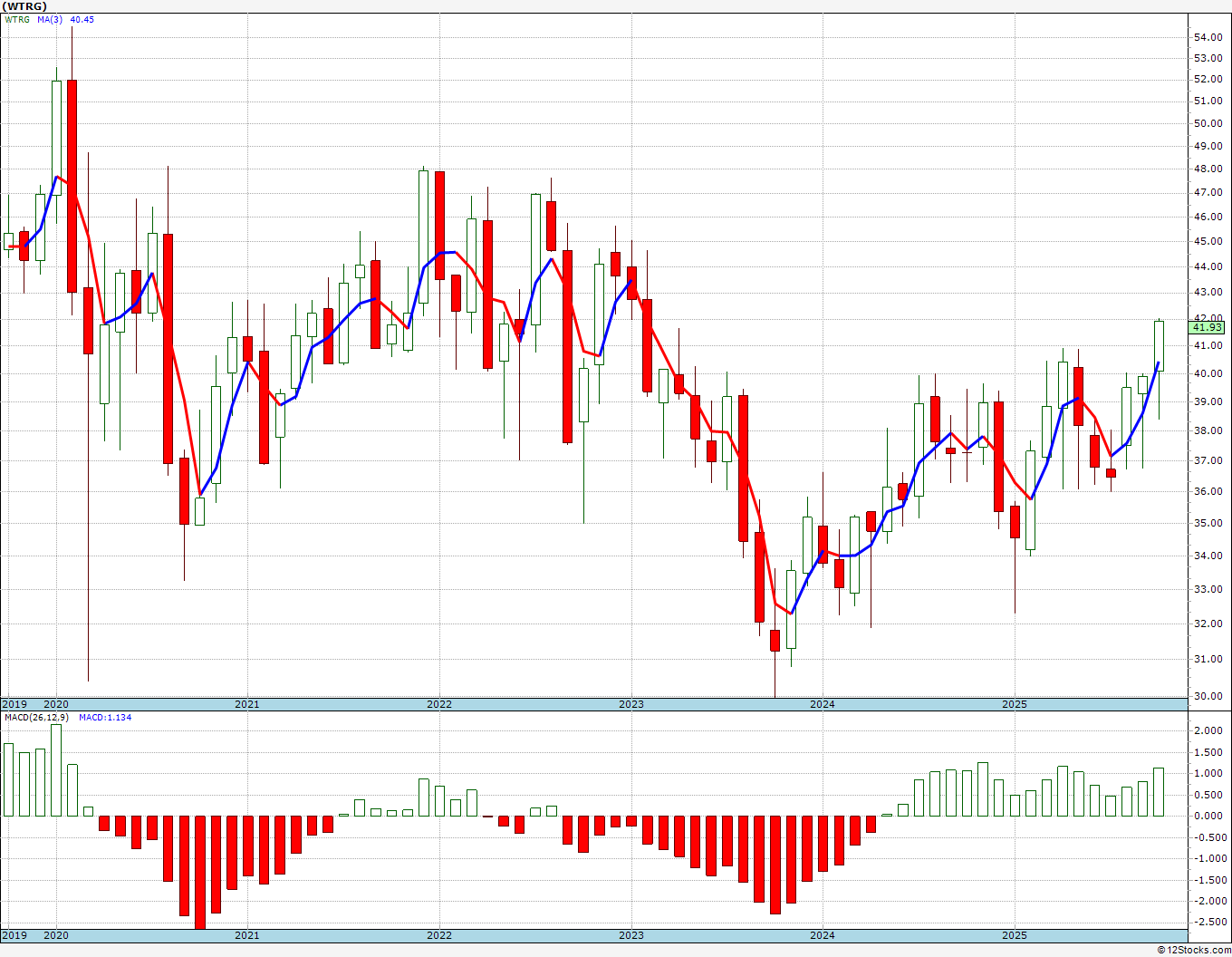
Task: Click the 36.00 price axis label
Action: tap(1208, 492)
